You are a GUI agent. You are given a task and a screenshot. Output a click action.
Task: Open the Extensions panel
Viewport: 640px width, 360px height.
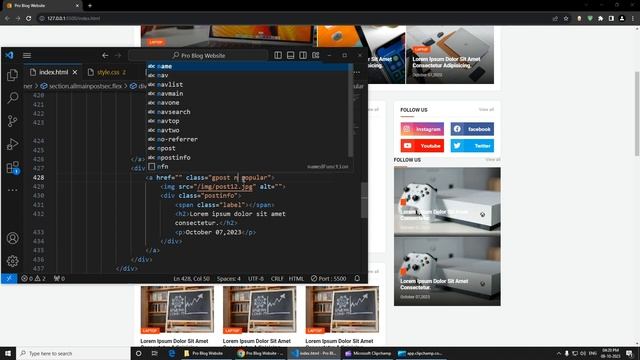[12, 167]
